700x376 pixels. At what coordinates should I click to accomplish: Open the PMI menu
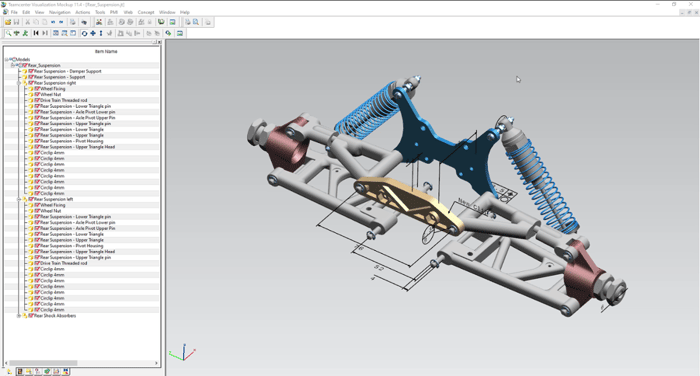point(114,12)
